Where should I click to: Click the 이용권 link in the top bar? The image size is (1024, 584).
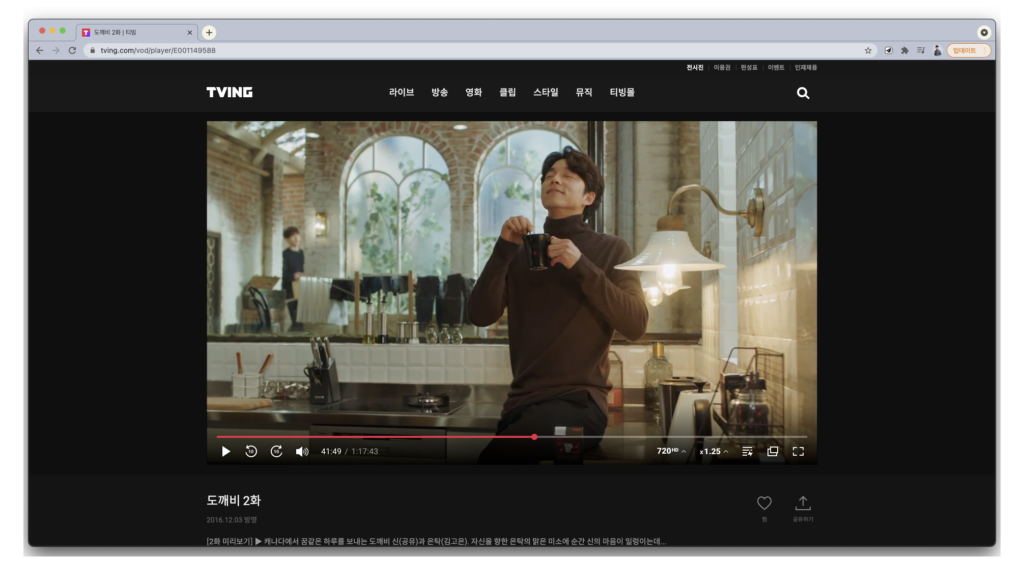coord(722,67)
